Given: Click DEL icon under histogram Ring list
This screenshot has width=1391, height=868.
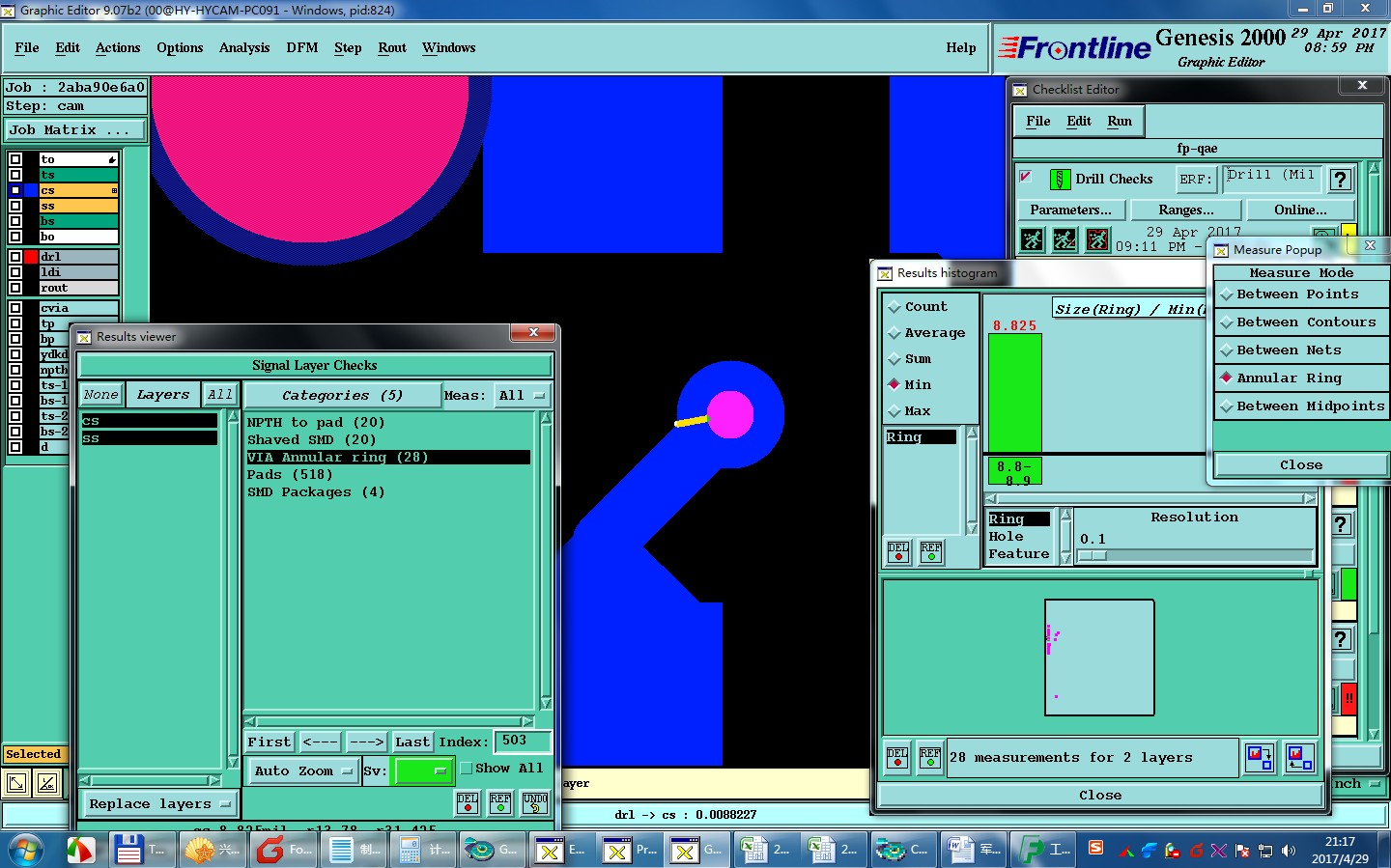Looking at the screenshot, I should (898, 551).
